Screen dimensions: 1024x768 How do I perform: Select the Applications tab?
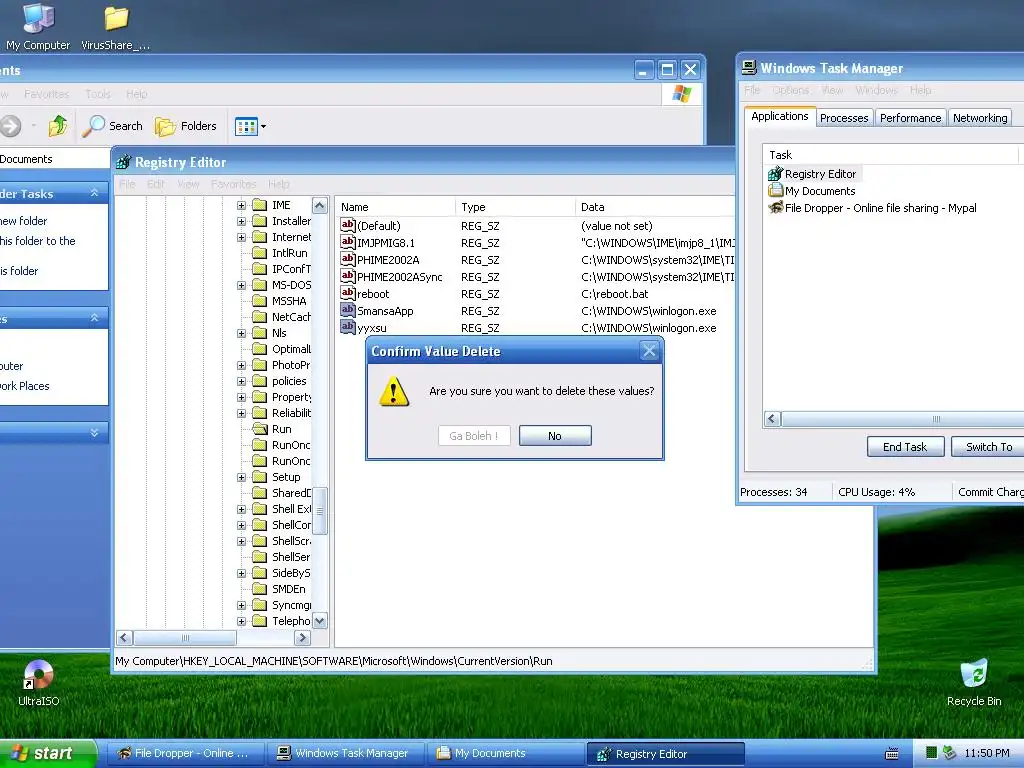pyautogui.click(x=780, y=116)
